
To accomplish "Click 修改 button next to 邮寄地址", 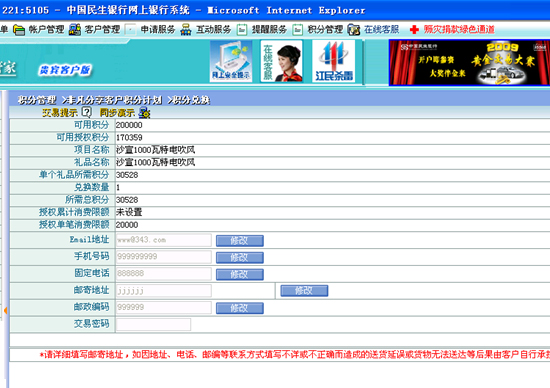I will [x=304, y=291].
